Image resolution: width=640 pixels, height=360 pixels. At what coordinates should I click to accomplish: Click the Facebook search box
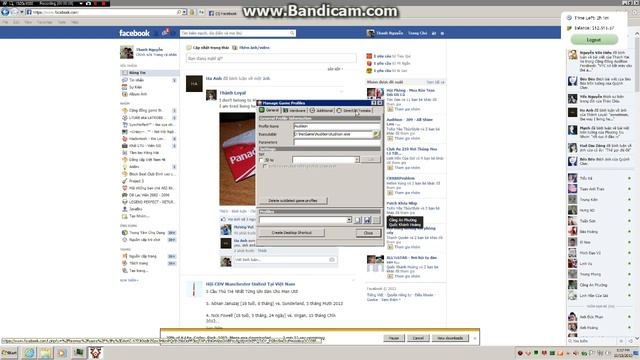235,33
